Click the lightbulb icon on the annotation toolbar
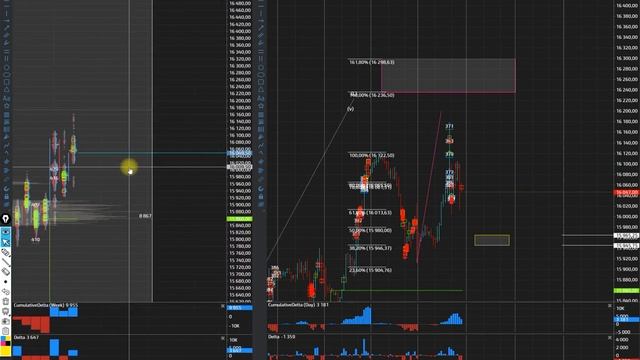This screenshot has height=360, width=640. coord(5,219)
